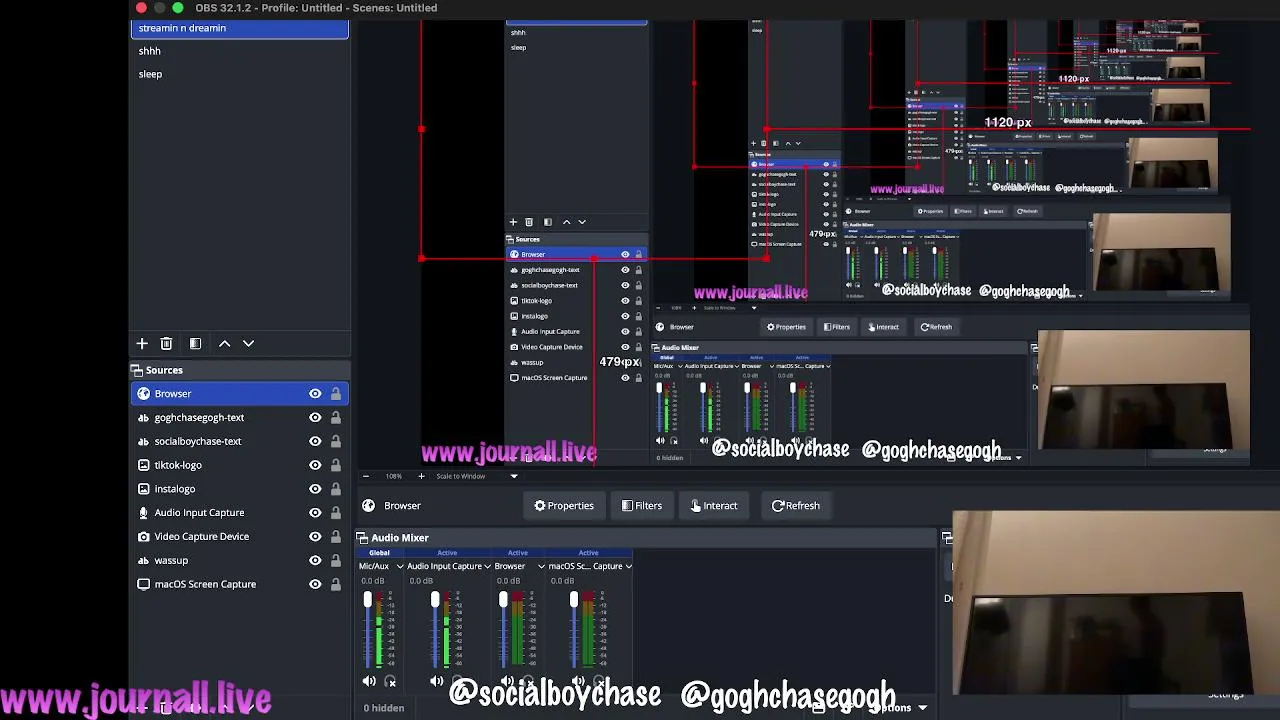Image resolution: width=1280 pixels, height=720 pixels.
Task: Select the 'streamin n dreamin' scene
Action: click(240, 28)
